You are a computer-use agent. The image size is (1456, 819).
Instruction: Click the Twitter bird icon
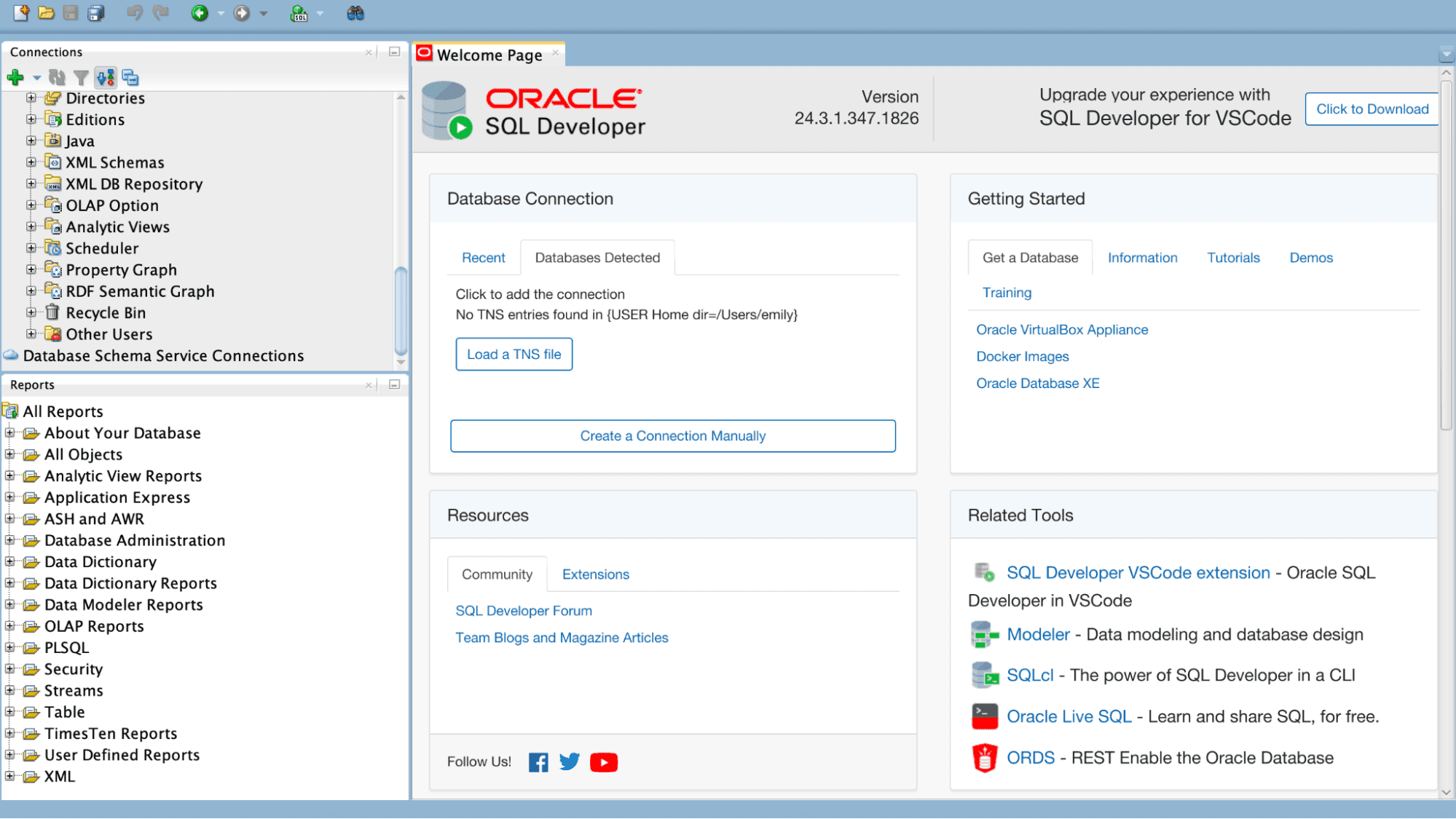point(570,761)
